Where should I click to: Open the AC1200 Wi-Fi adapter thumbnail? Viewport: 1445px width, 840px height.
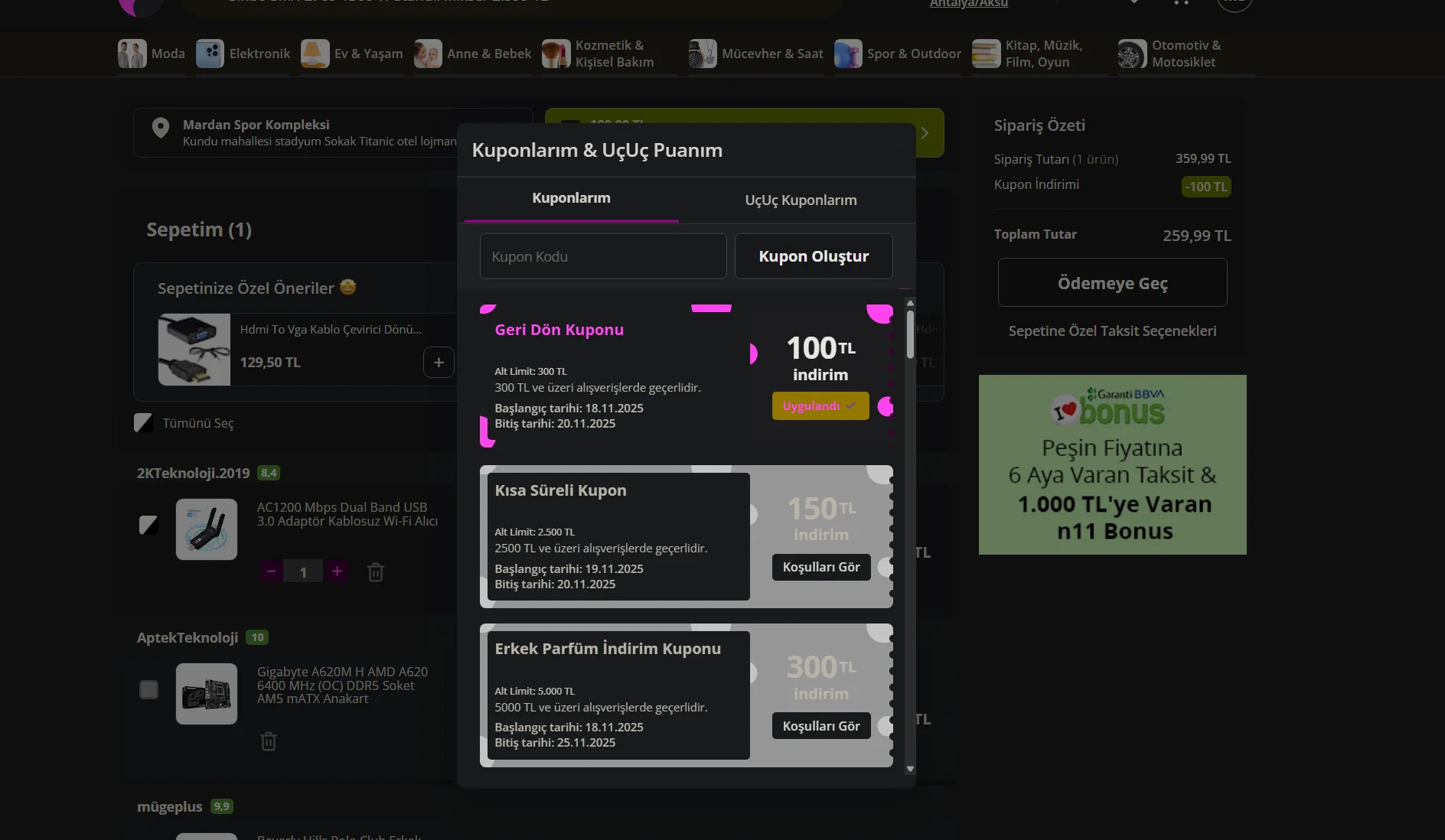pyautogui.click(x=207, y=529)
